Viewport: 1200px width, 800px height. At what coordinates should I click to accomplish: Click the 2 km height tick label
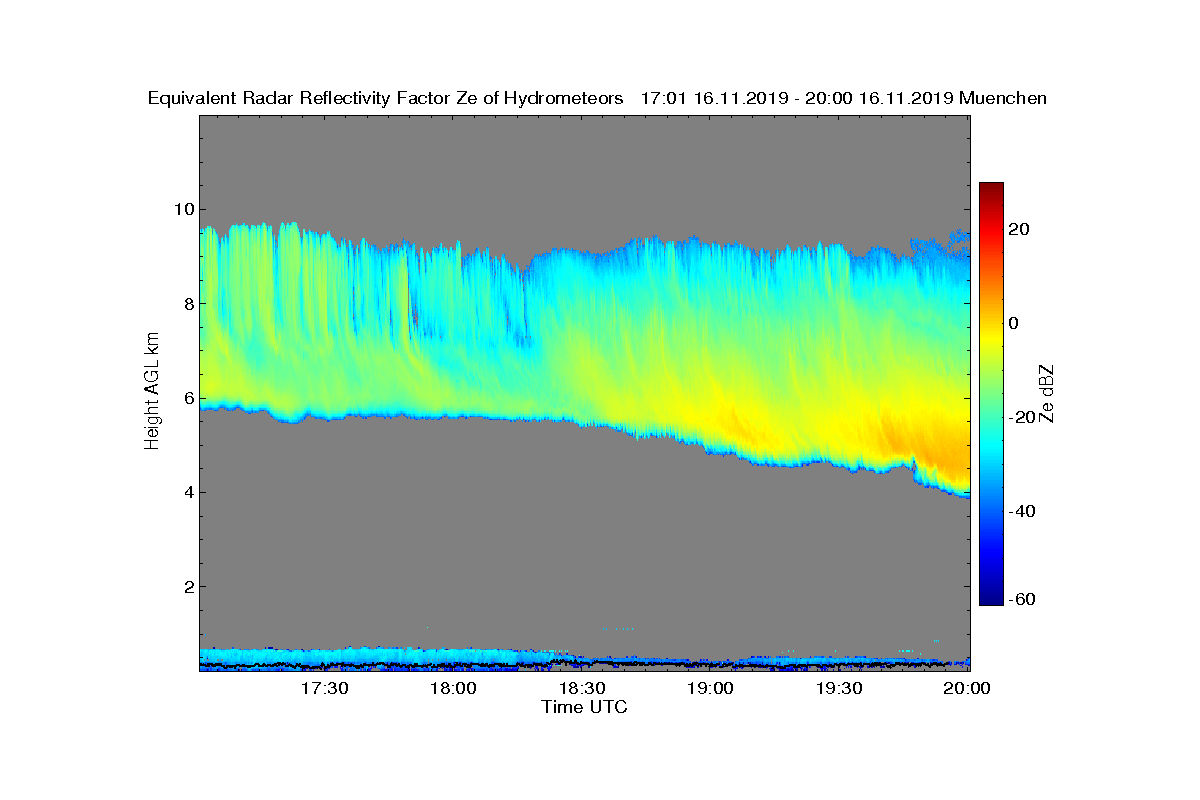tap(188, 586)
